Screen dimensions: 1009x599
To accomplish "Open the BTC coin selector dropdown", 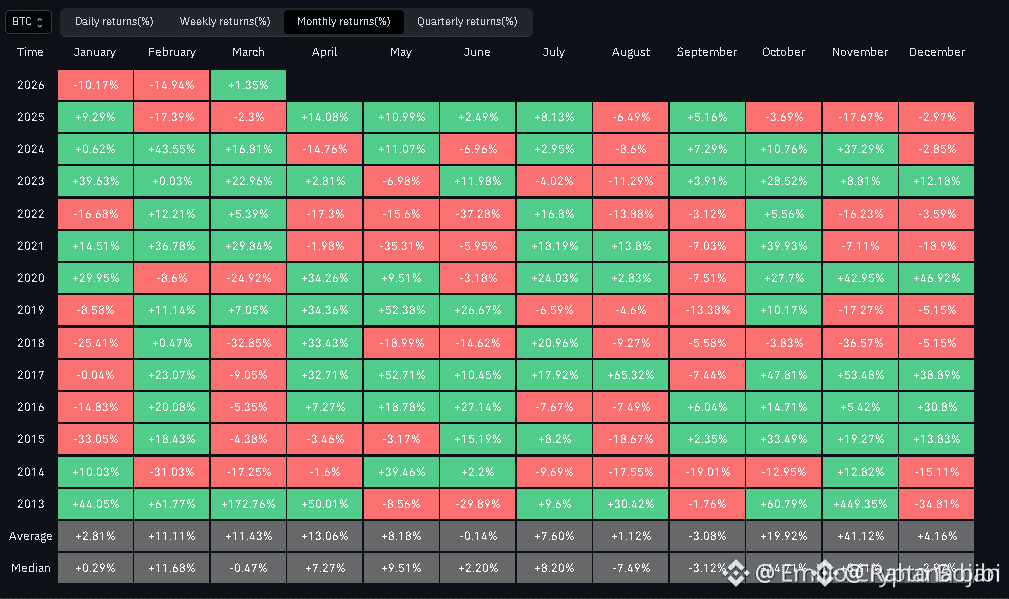I will click(x=28, y=21).
